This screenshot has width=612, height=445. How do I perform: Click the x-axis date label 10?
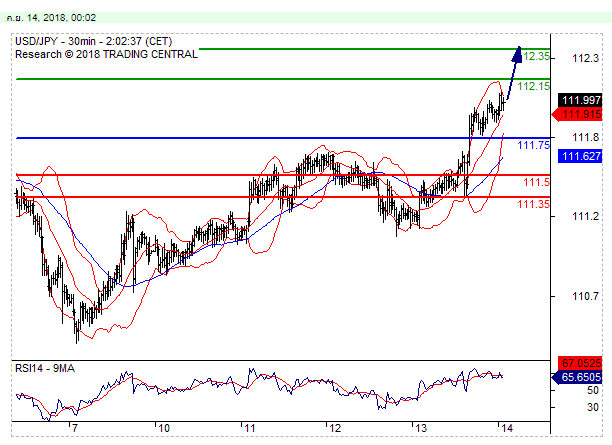pyautogui.click(x=164, y=428)
